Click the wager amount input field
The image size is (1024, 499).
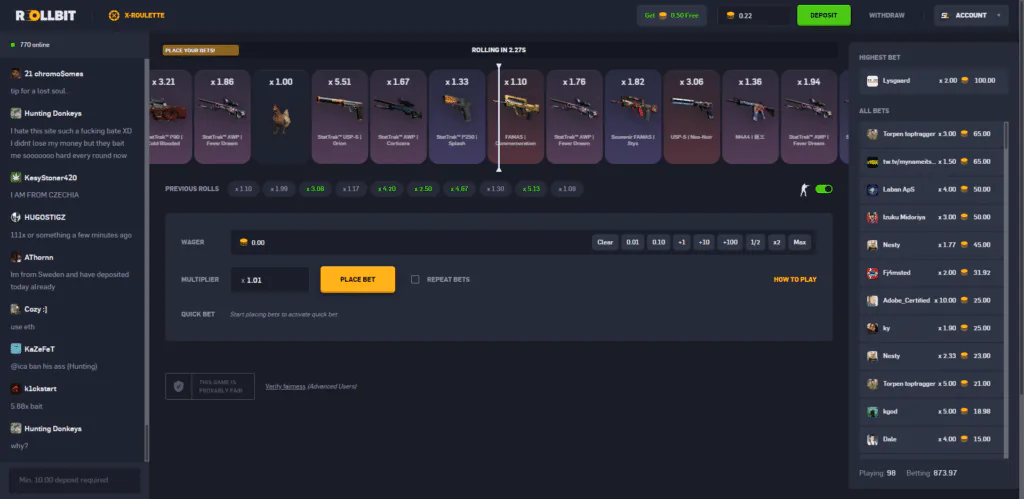click(410, 242)
